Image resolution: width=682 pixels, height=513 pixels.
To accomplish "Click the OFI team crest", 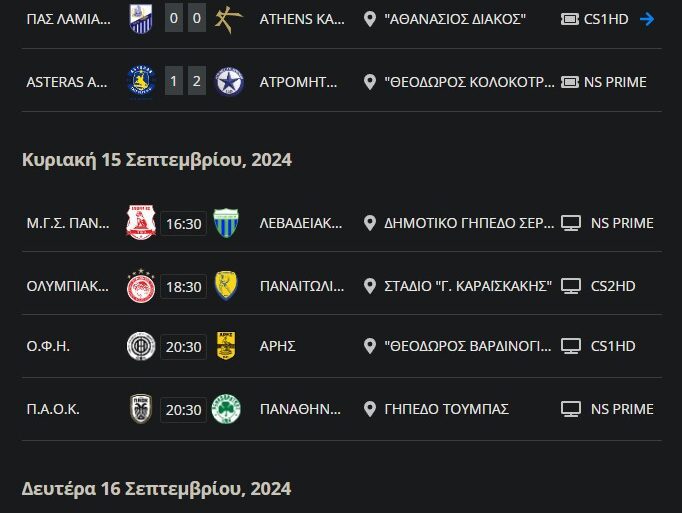I will click(x=141, y=346).
